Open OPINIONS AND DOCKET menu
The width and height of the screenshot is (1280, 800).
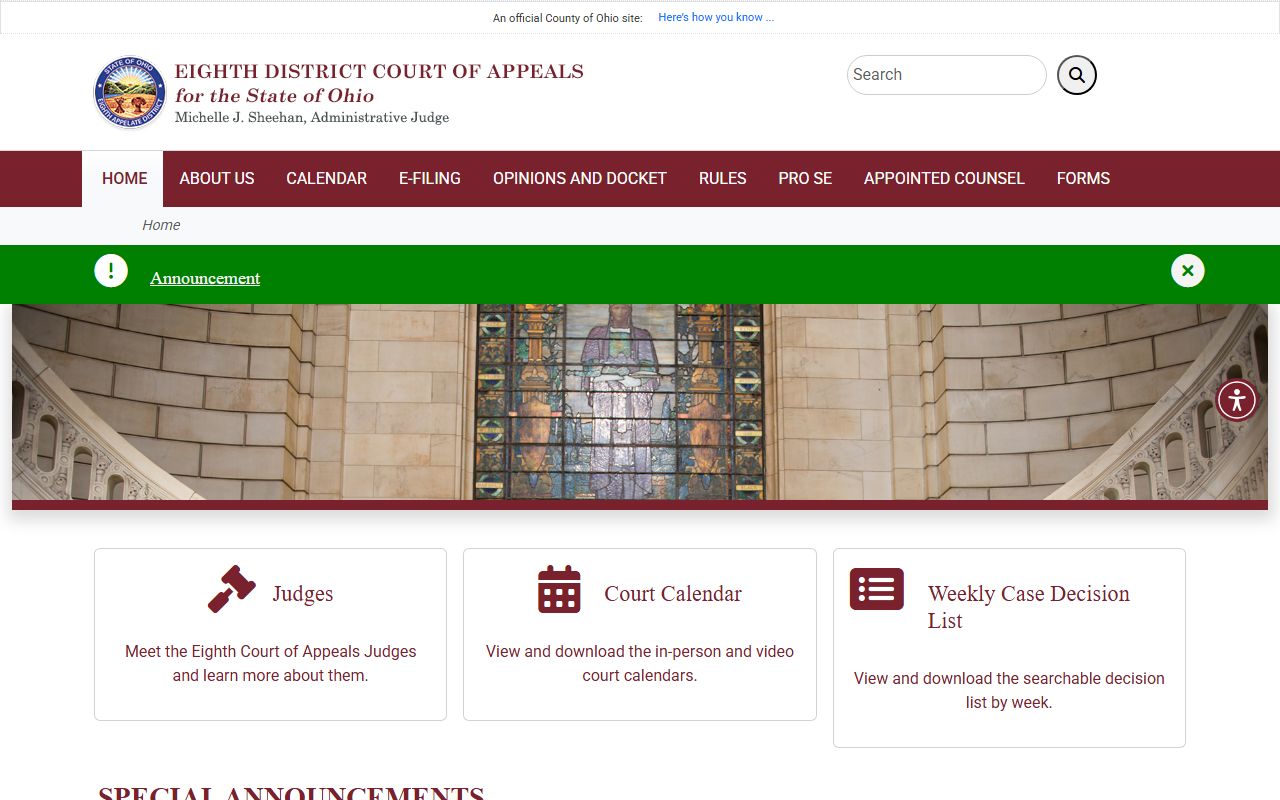(x=580, y=179)
